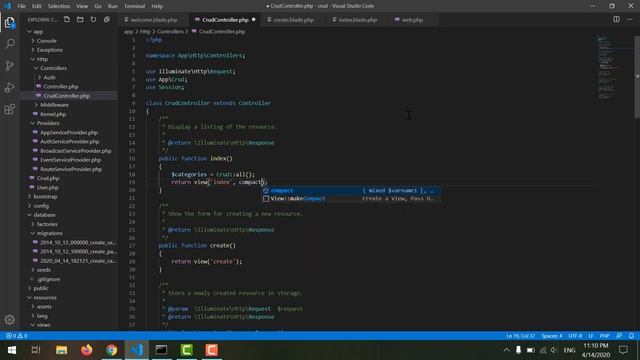
Task: Change encoding via UTF-8 status
Action: pyautogui.click(x=575, y=336)
